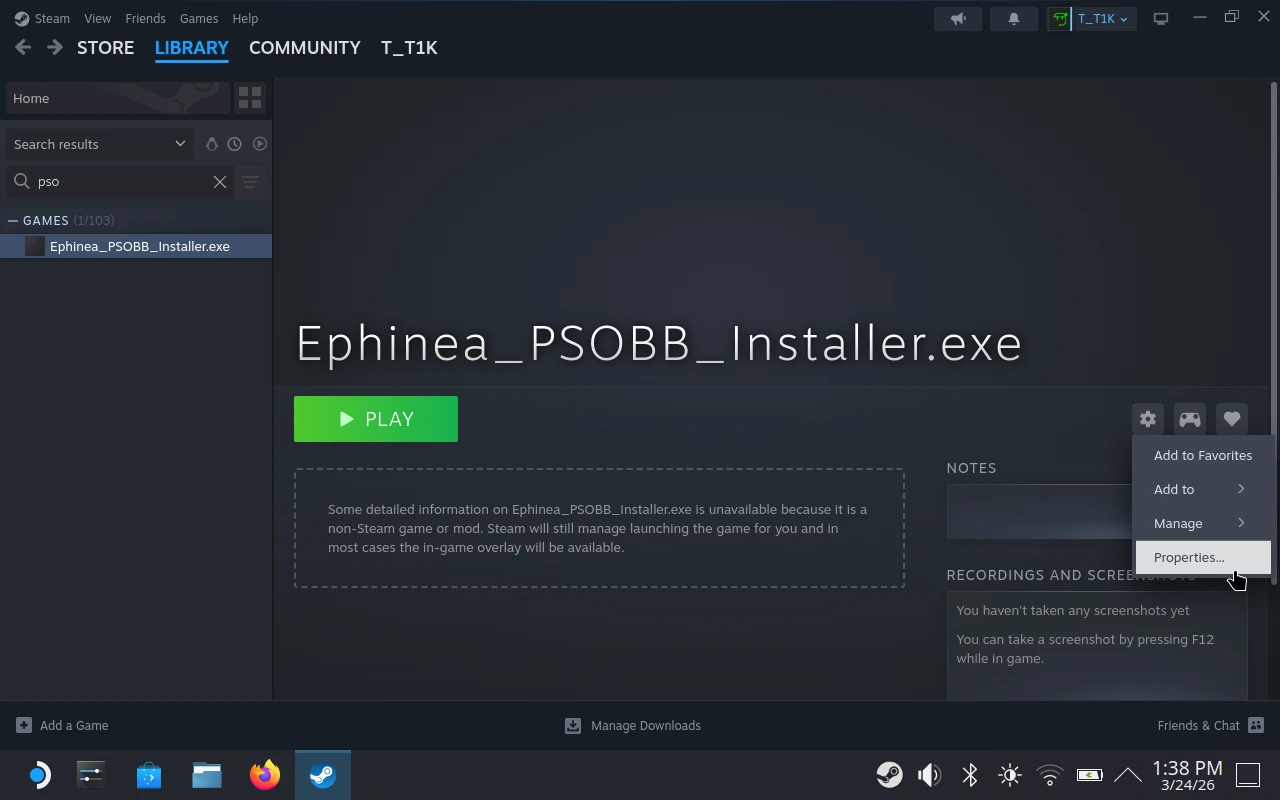The image size is (1280, 800).
Task: Open game settings via the gear icon
Action: click(x=1147, y=419)
